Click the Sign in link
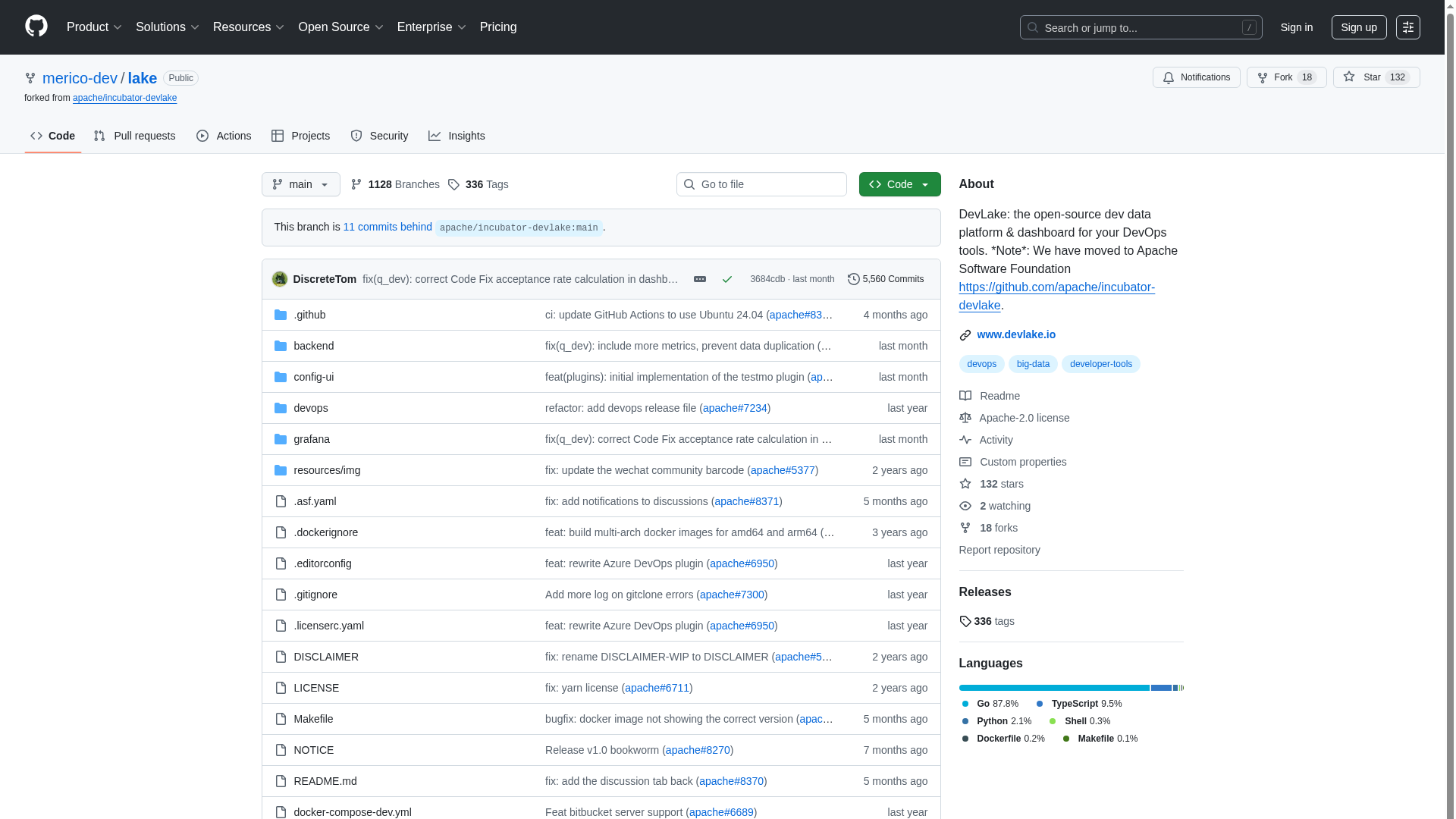 [x=1297, y=27]
